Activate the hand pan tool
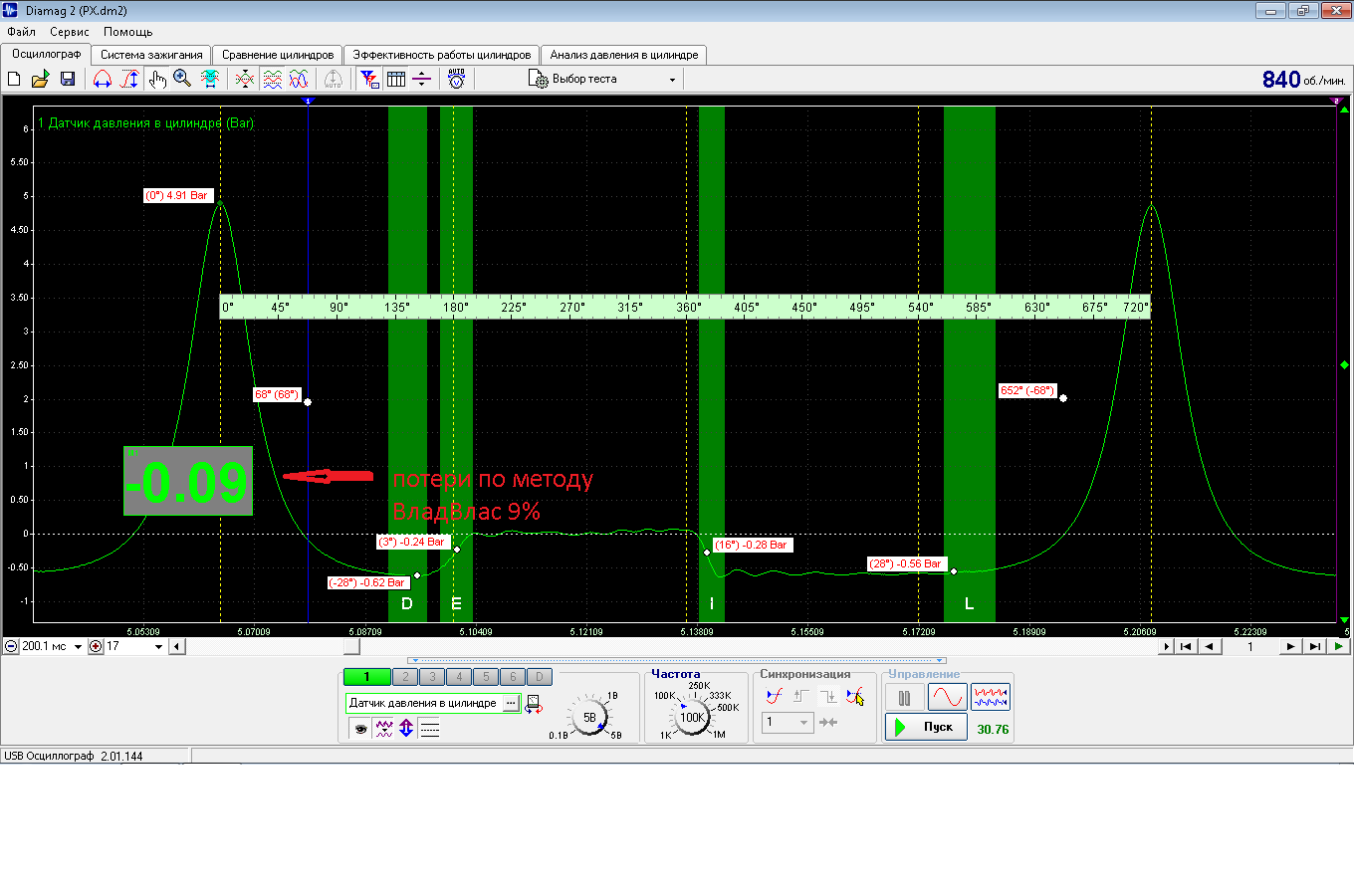The height and width of the screenshot is (896, 1354). coord(157,79)
